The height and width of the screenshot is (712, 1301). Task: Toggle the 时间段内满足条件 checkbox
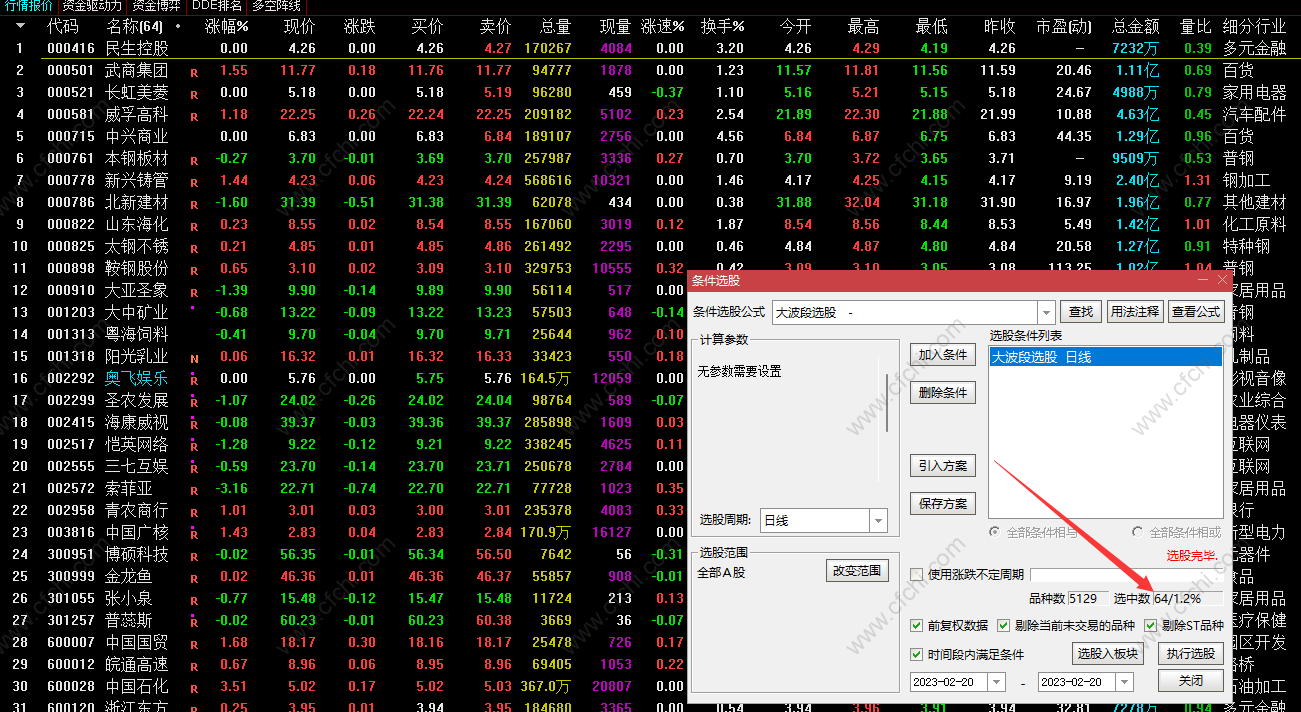coord(917,655)
